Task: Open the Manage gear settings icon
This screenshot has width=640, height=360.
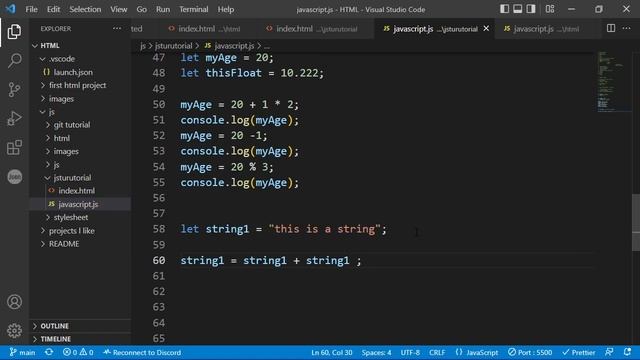Action: [x=14, y=330]
